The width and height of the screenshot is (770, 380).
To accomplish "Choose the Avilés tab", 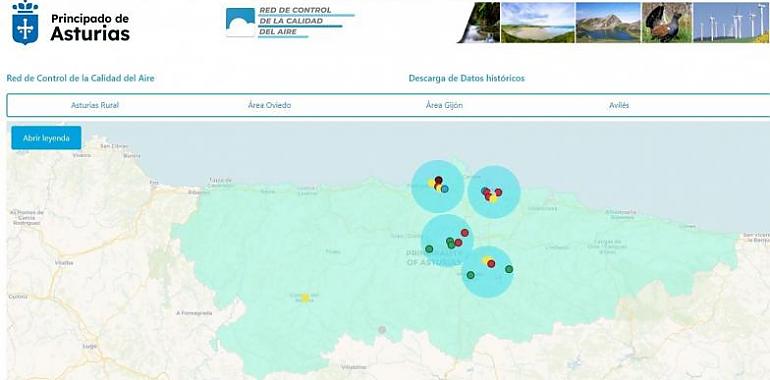I will click(619, 106).
